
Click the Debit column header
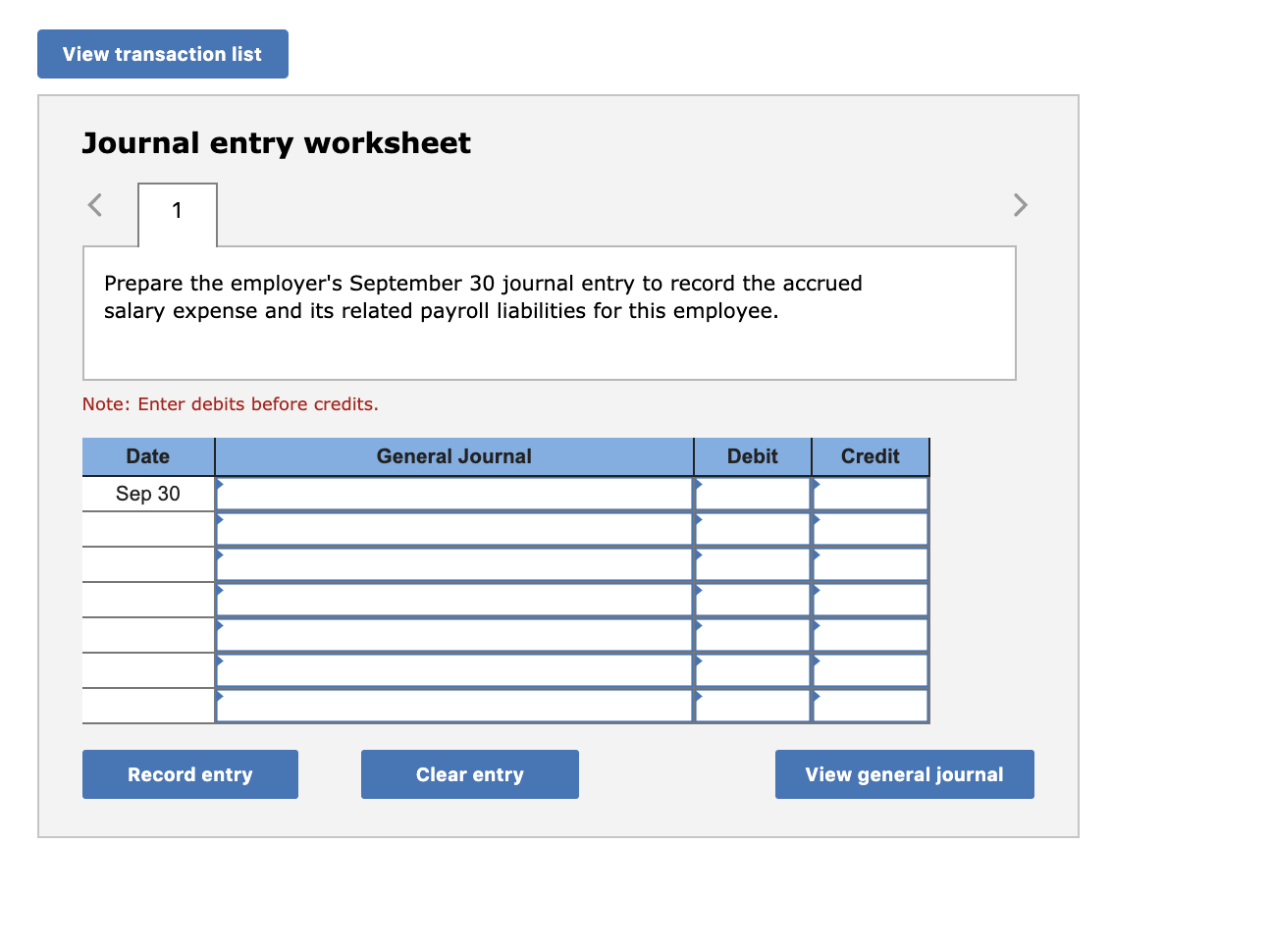[x=752, y=455]
